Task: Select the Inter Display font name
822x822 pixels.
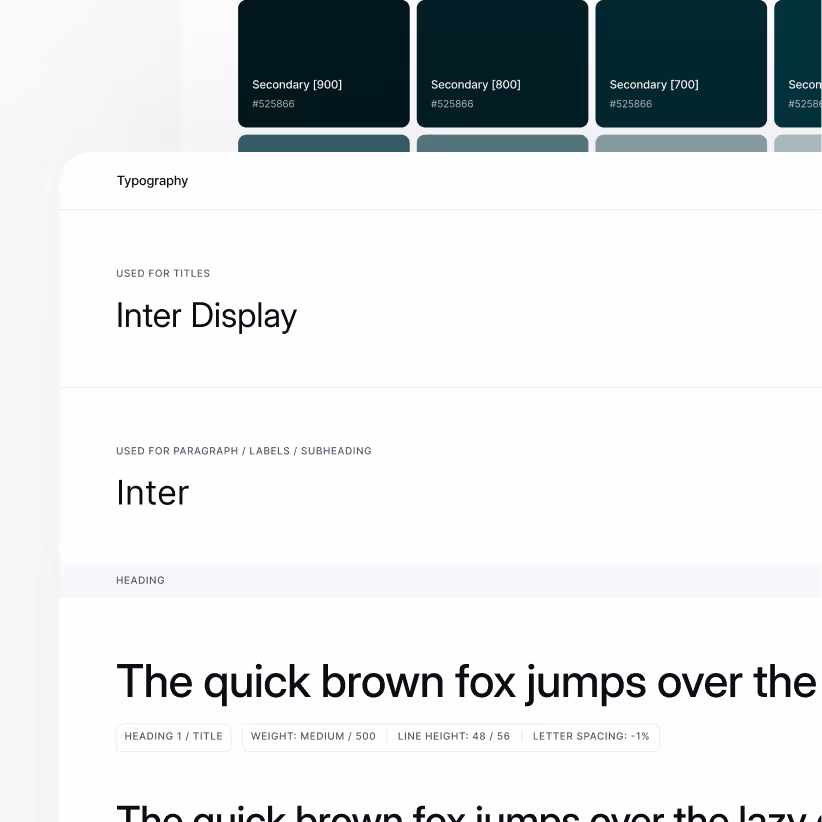Action: 206,315
